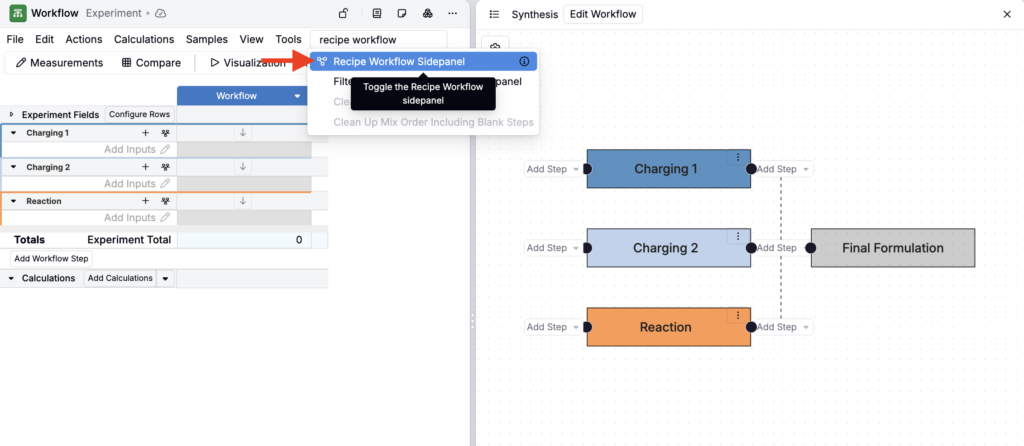Open the three-dot more options menu
1024x446 pixels.
click(453, 13)
